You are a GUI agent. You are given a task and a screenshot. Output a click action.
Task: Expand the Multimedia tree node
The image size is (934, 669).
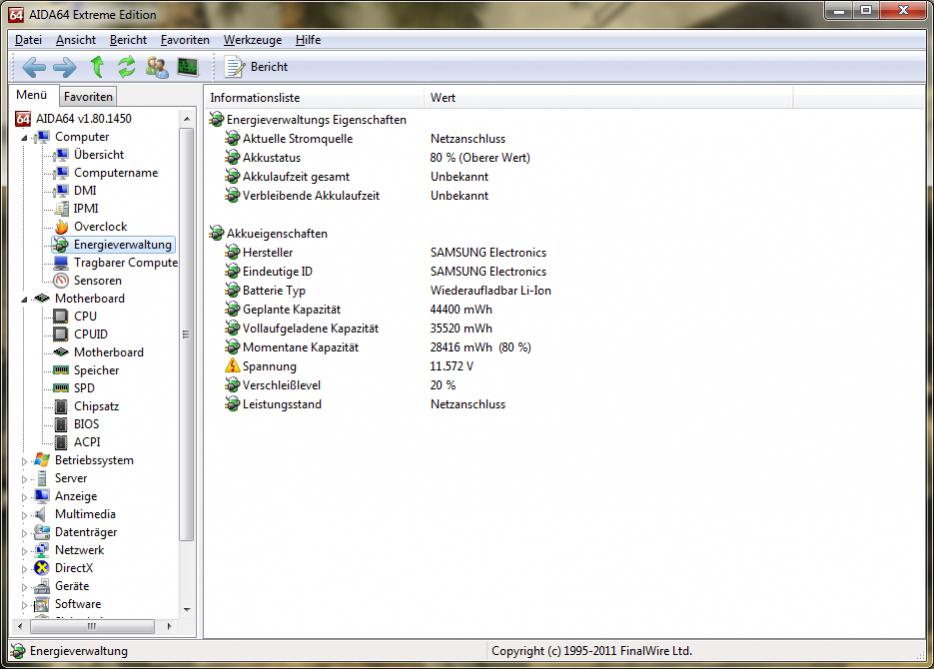(24, 515)
